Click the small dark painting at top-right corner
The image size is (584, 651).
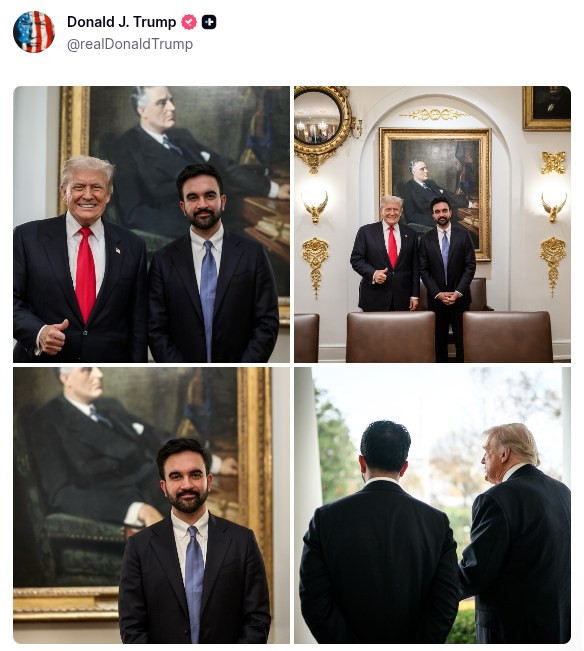point(547,108)
